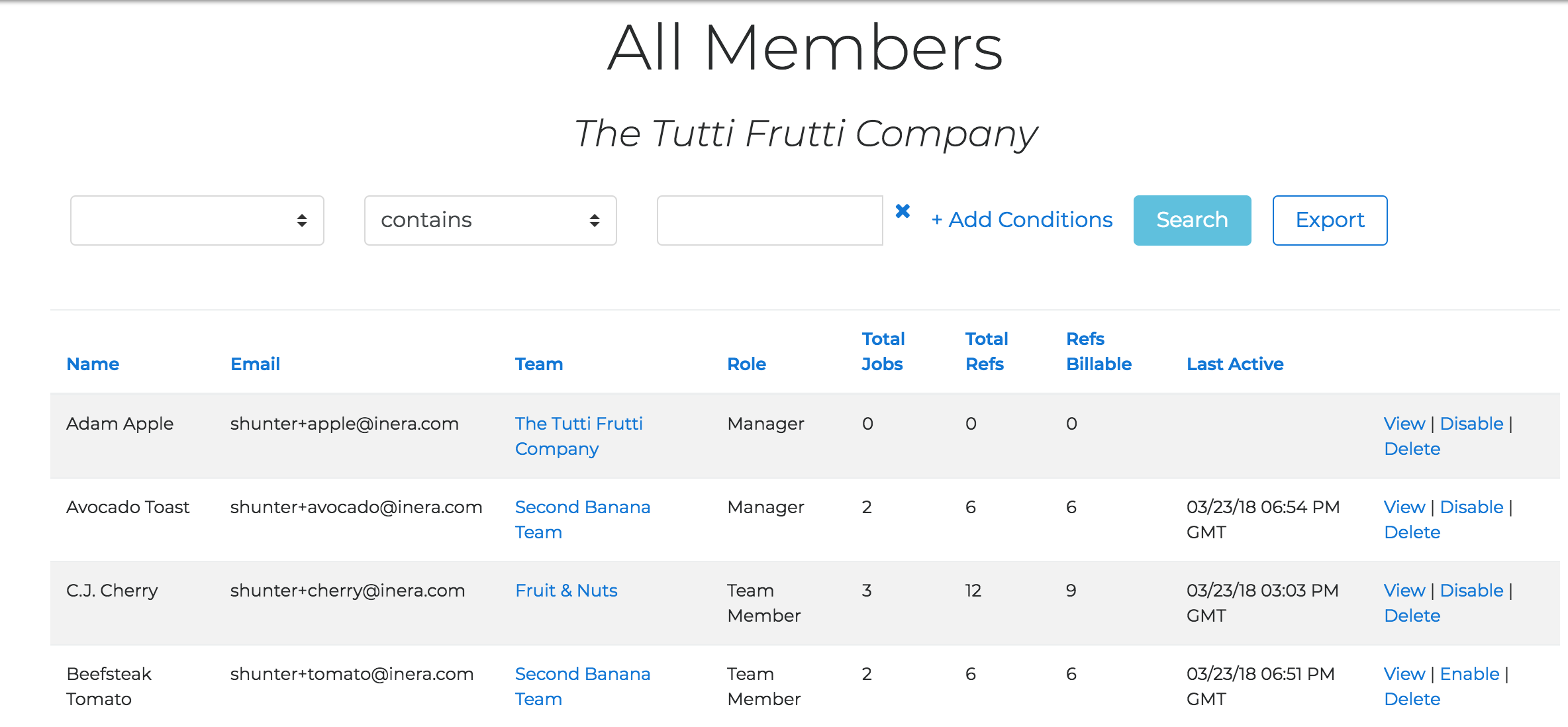This screenshot has height=727, width=1568.
Task: Sort by the Total Refs column header
Action: [987, 352]
